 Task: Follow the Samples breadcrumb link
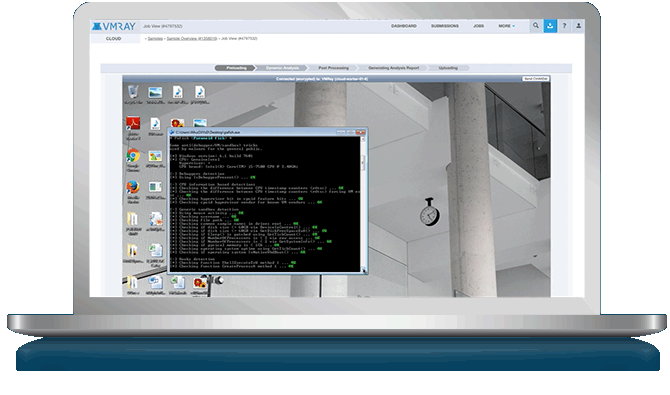click(x=155, y=38)
